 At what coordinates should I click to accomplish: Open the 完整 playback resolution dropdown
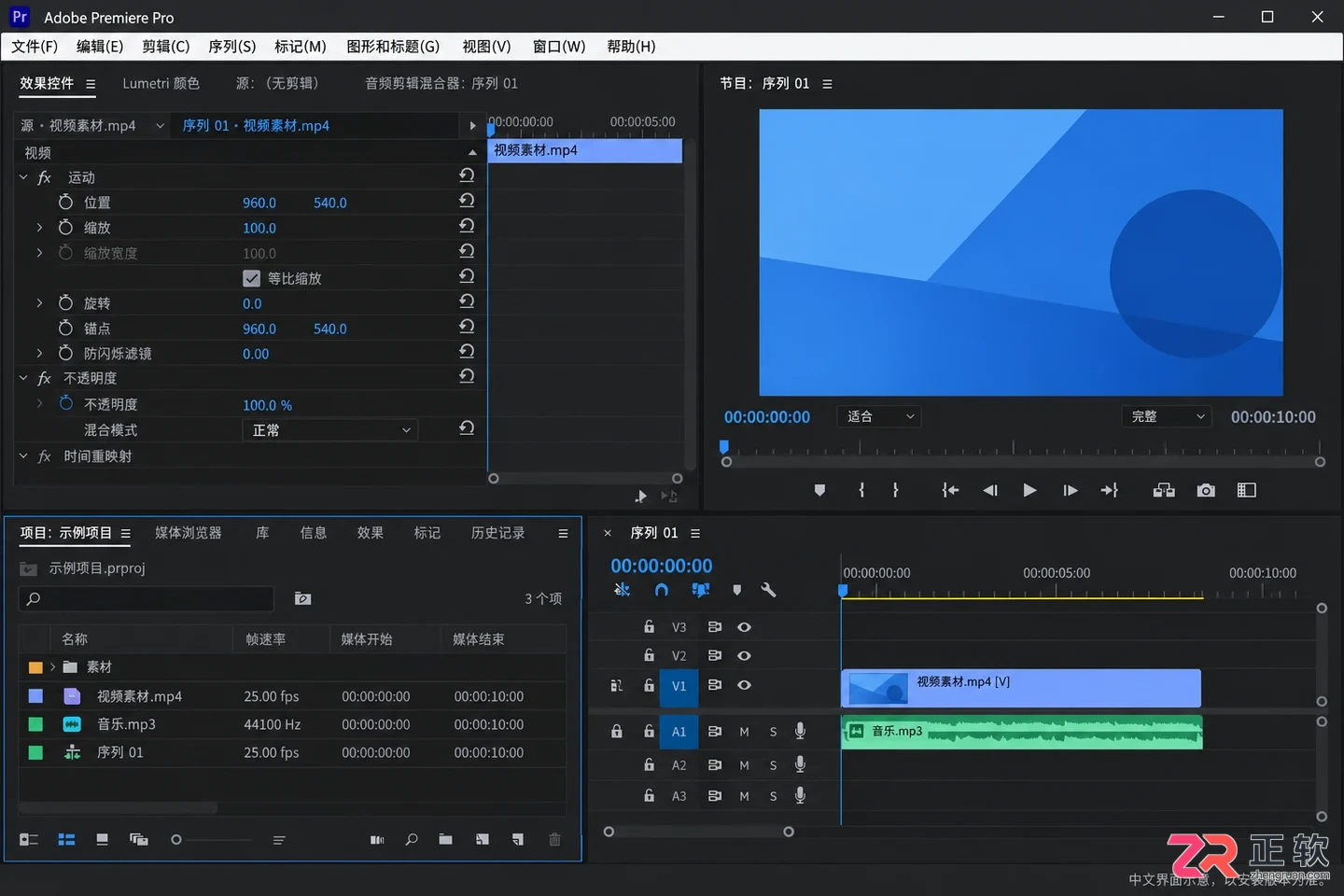1167,416
